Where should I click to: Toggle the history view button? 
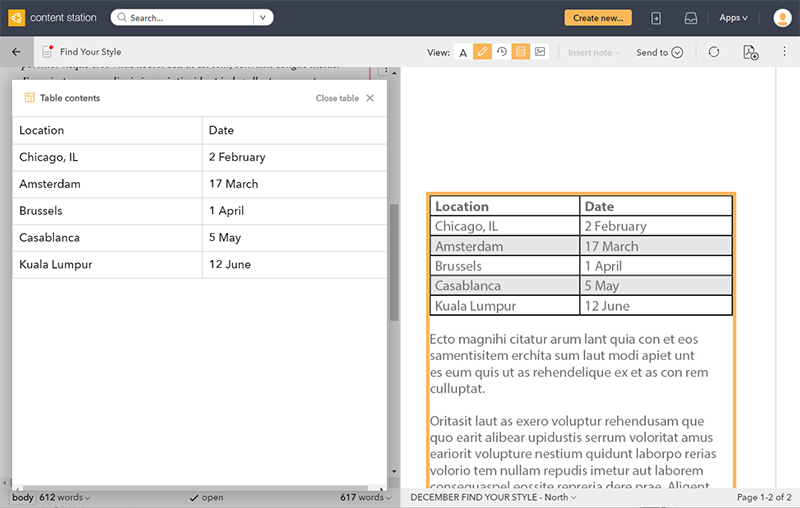click(x=502, y=52)
